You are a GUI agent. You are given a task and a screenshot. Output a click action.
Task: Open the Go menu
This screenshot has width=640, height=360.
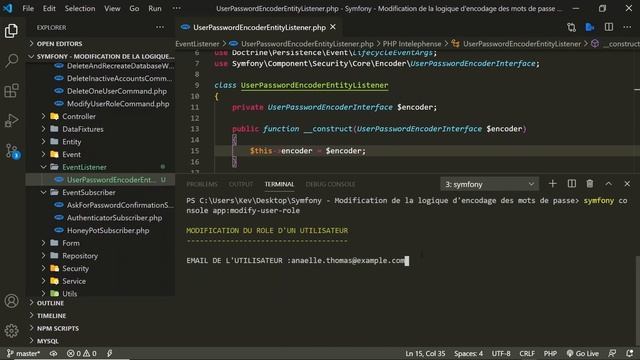(x=134, y=8)
